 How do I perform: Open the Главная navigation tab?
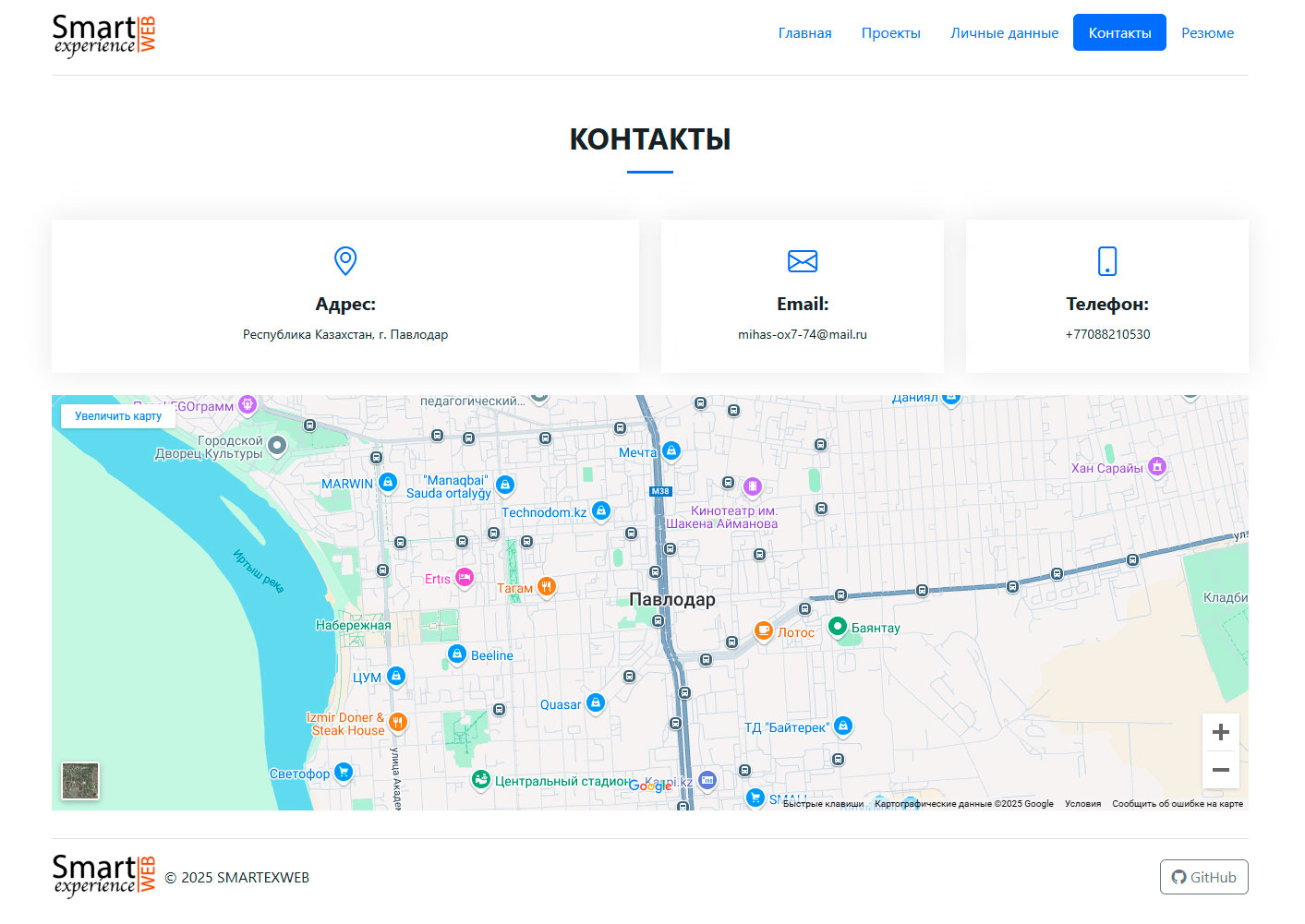(x=804, y=33)
